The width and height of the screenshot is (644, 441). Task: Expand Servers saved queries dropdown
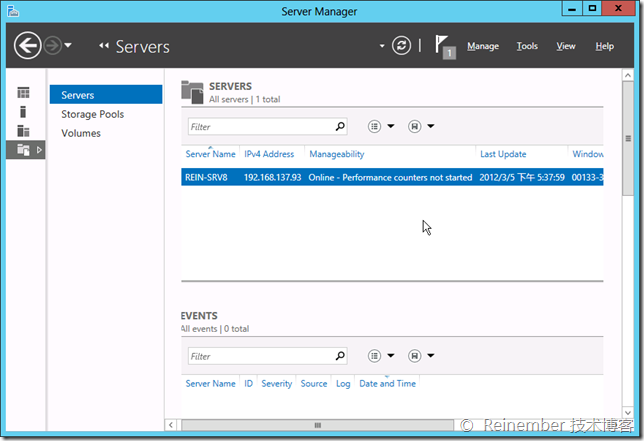click(421, 127)
